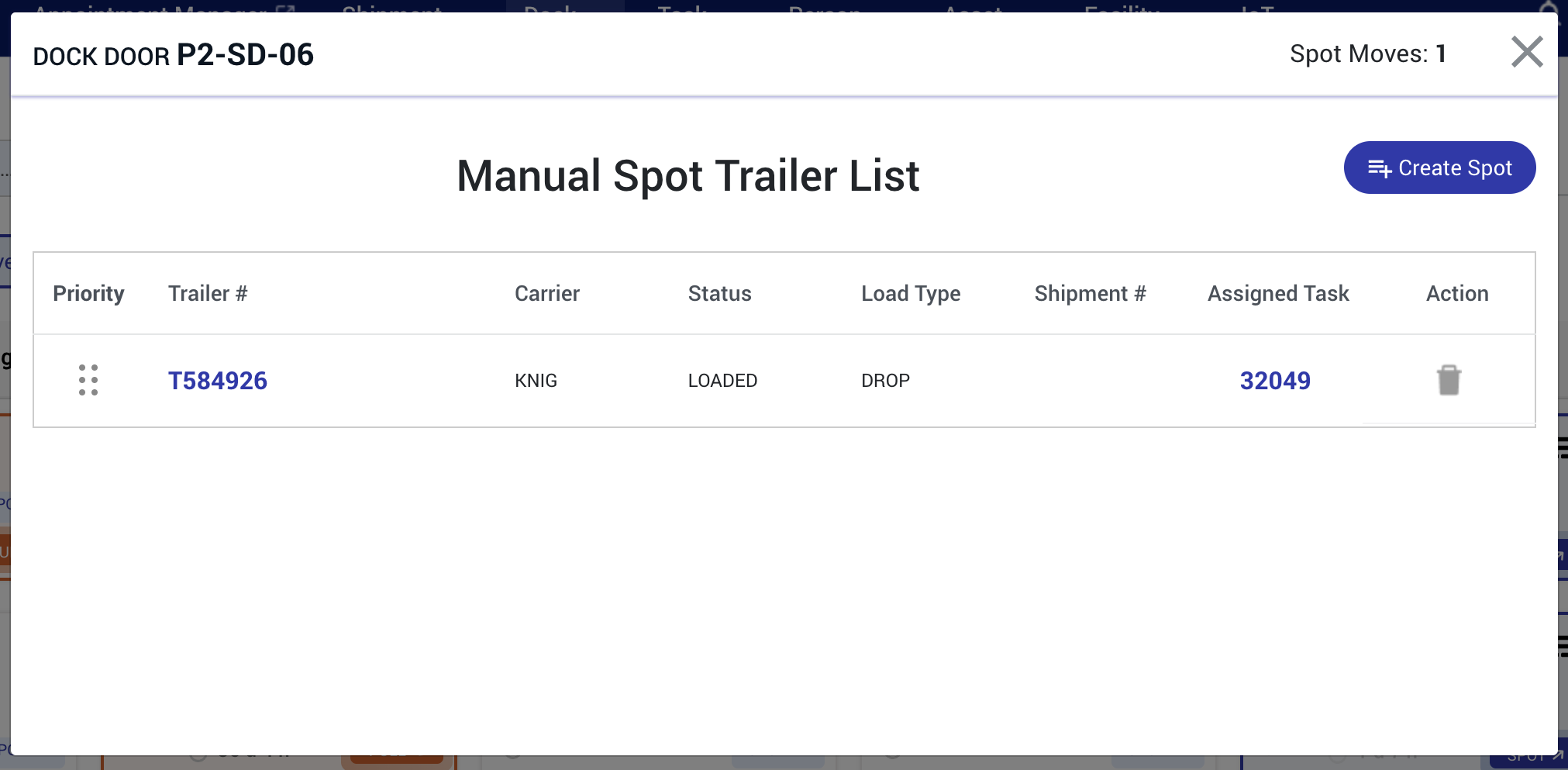Select the Shipment # column header
The width and height of the screenshot is (1568, 770).
[x=1090, y=293]
